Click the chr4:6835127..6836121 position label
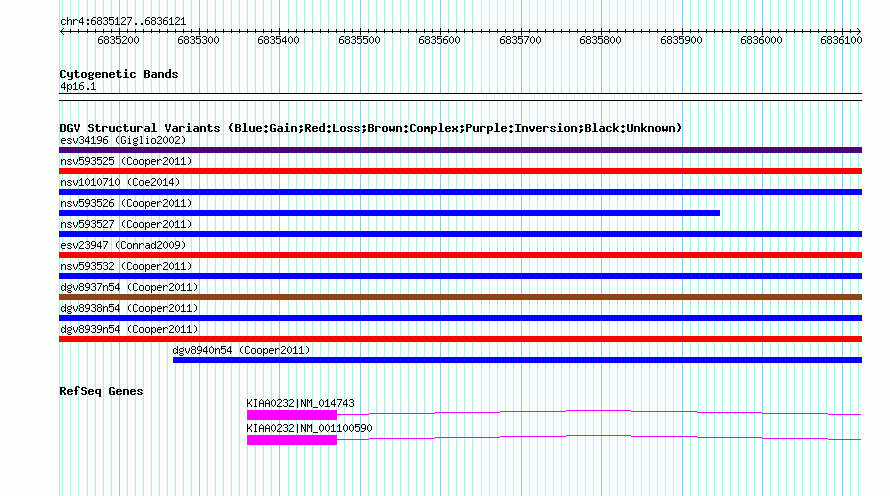 [123, 21]
